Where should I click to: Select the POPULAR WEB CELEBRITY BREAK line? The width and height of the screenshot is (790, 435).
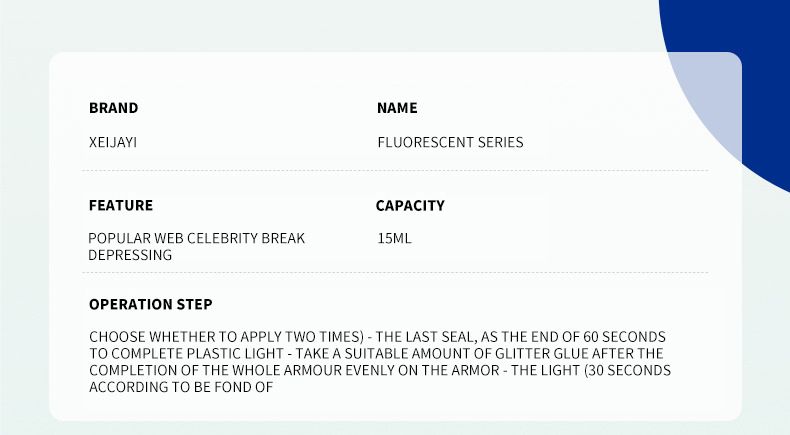pos(196,238)
